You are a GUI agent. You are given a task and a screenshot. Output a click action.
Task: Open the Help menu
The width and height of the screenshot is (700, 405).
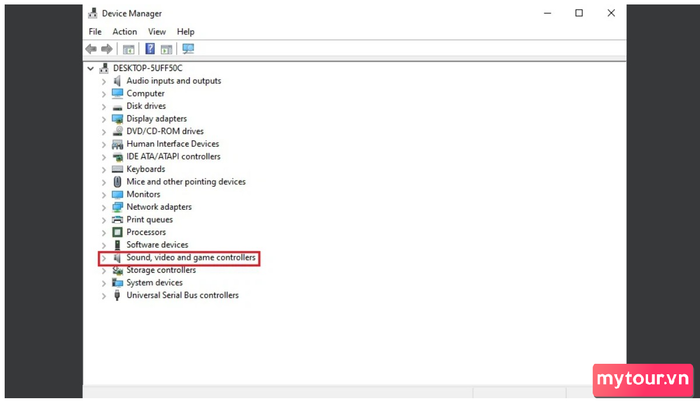click(x=185, y=32)
